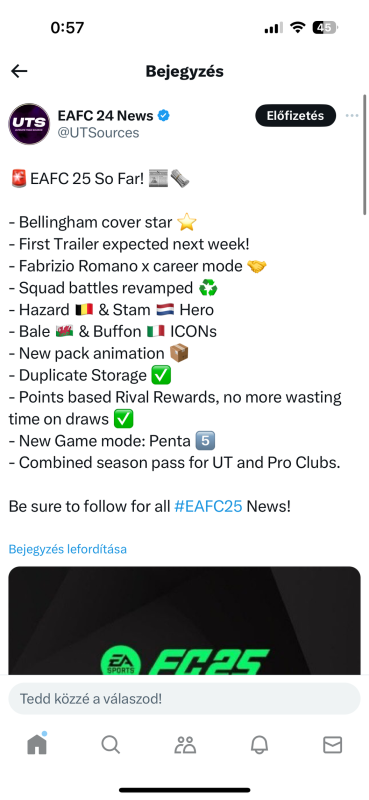Open the Search magnifier tab
This screenshot has height=800, width=369.
[x=110, y=745]
